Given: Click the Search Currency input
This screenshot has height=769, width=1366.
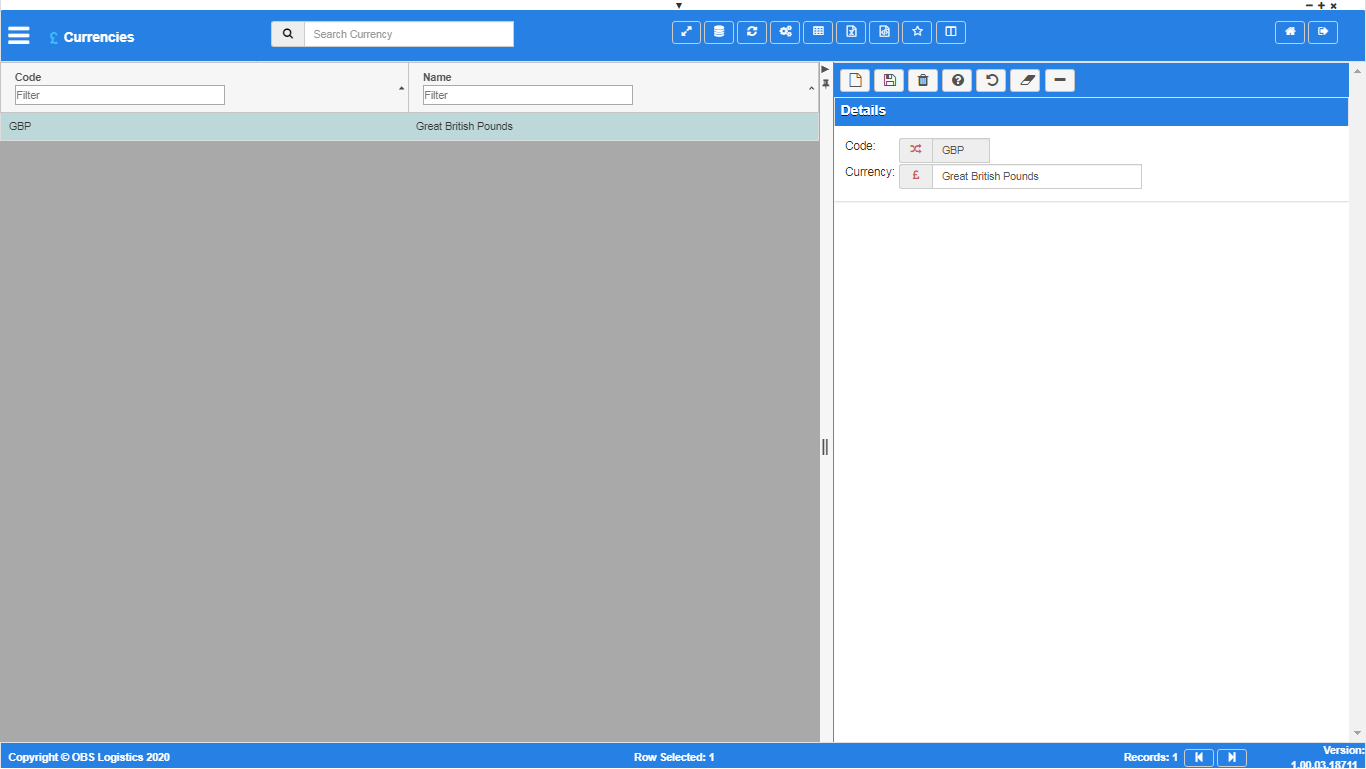Looking at the screenshot, I should (409, 34).
